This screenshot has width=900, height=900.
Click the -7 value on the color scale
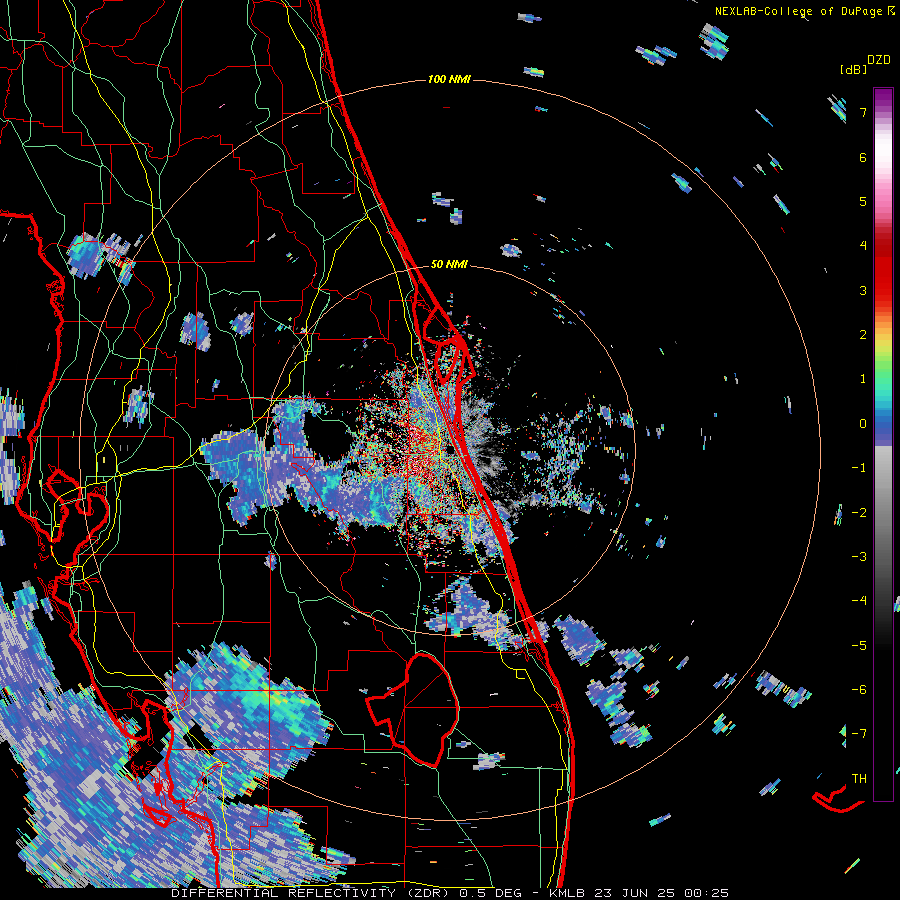click(x=859, y=734)
